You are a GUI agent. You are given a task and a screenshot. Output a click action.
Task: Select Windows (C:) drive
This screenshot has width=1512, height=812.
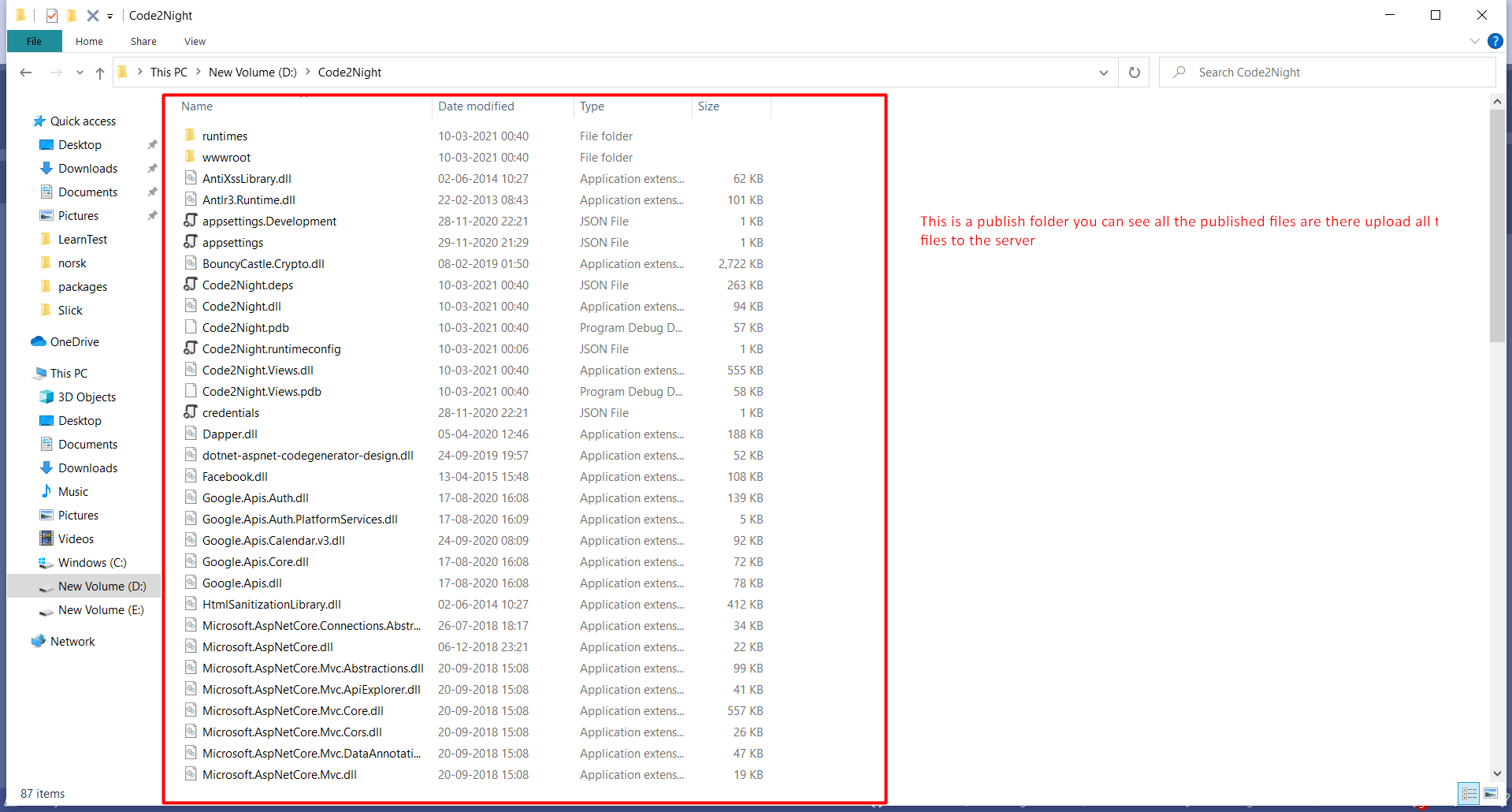[92, 563]
